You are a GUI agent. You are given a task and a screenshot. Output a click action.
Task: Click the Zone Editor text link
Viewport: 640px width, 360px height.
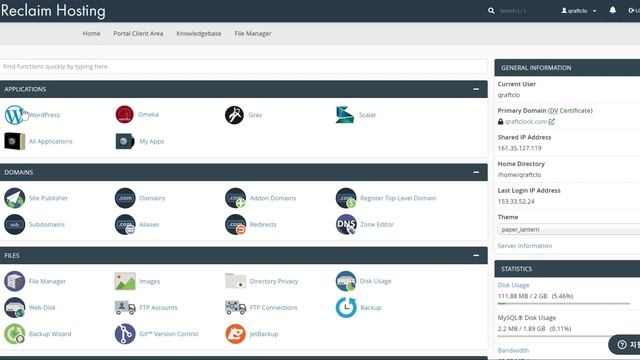click(377, 224)
